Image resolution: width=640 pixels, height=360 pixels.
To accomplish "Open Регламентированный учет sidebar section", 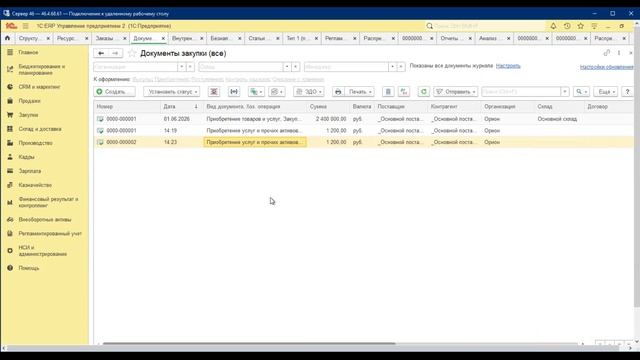I will [50, 233].
